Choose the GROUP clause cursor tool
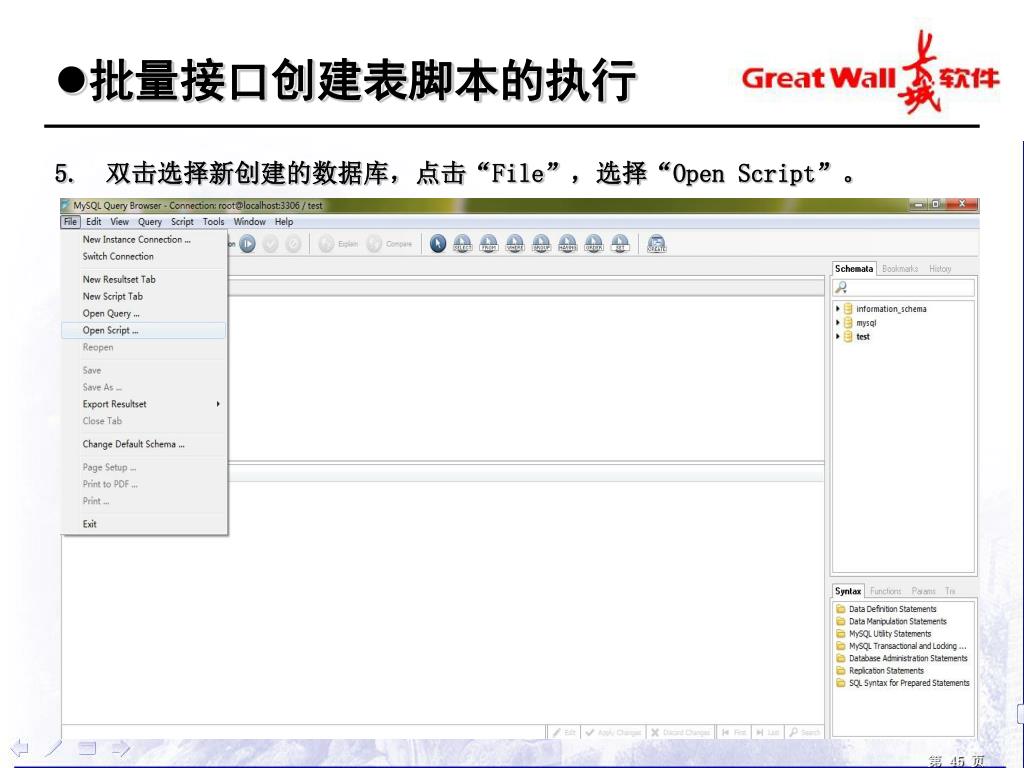 point(541,244)
